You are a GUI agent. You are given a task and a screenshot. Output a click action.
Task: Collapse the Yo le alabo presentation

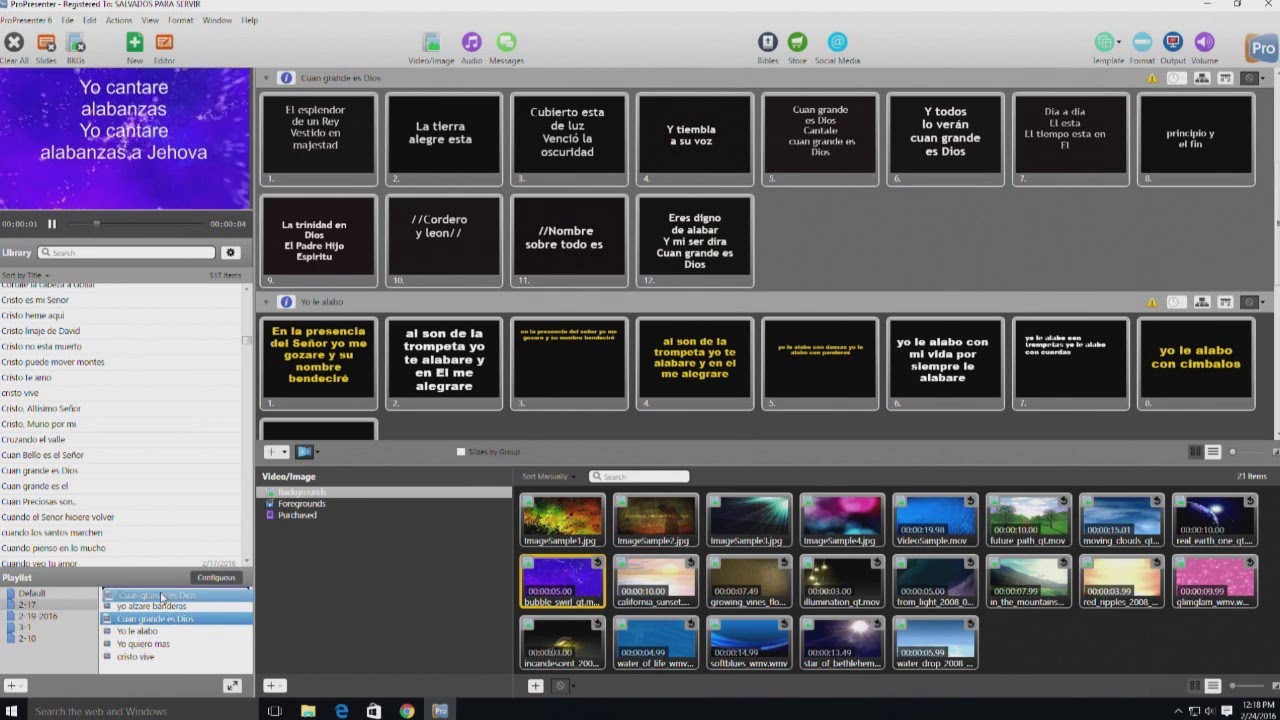(x=267, y=301)
